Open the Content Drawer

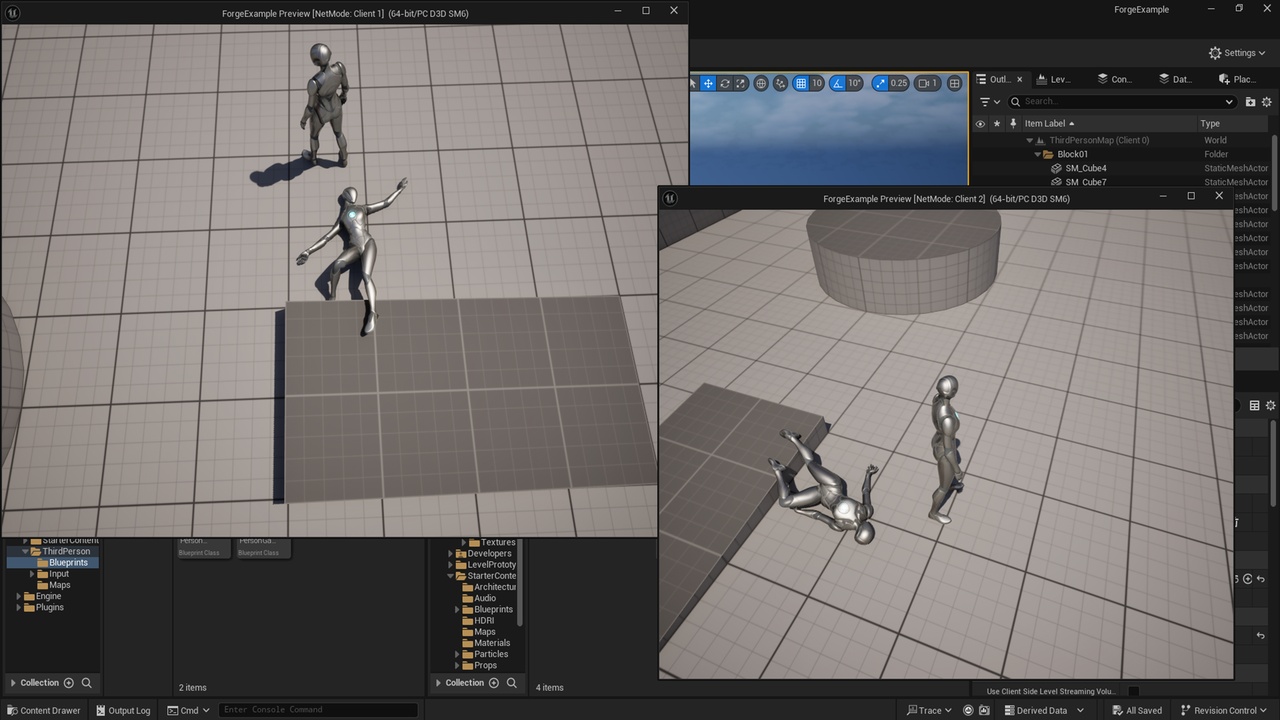coord(43,710)
